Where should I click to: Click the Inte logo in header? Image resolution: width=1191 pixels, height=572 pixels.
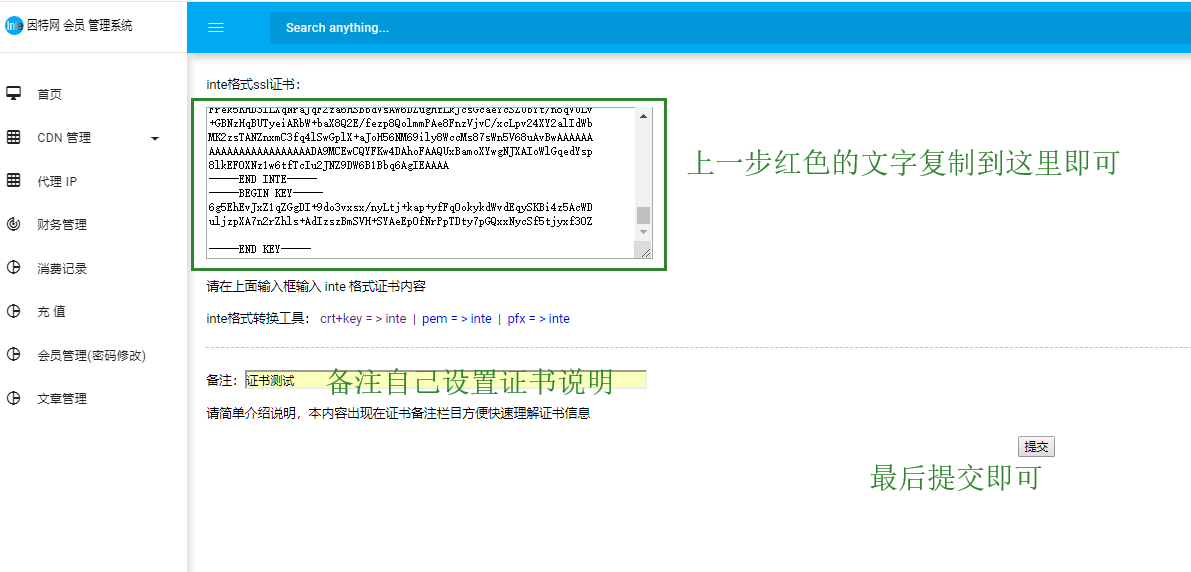pyautogui.click(x=14, y=26)
